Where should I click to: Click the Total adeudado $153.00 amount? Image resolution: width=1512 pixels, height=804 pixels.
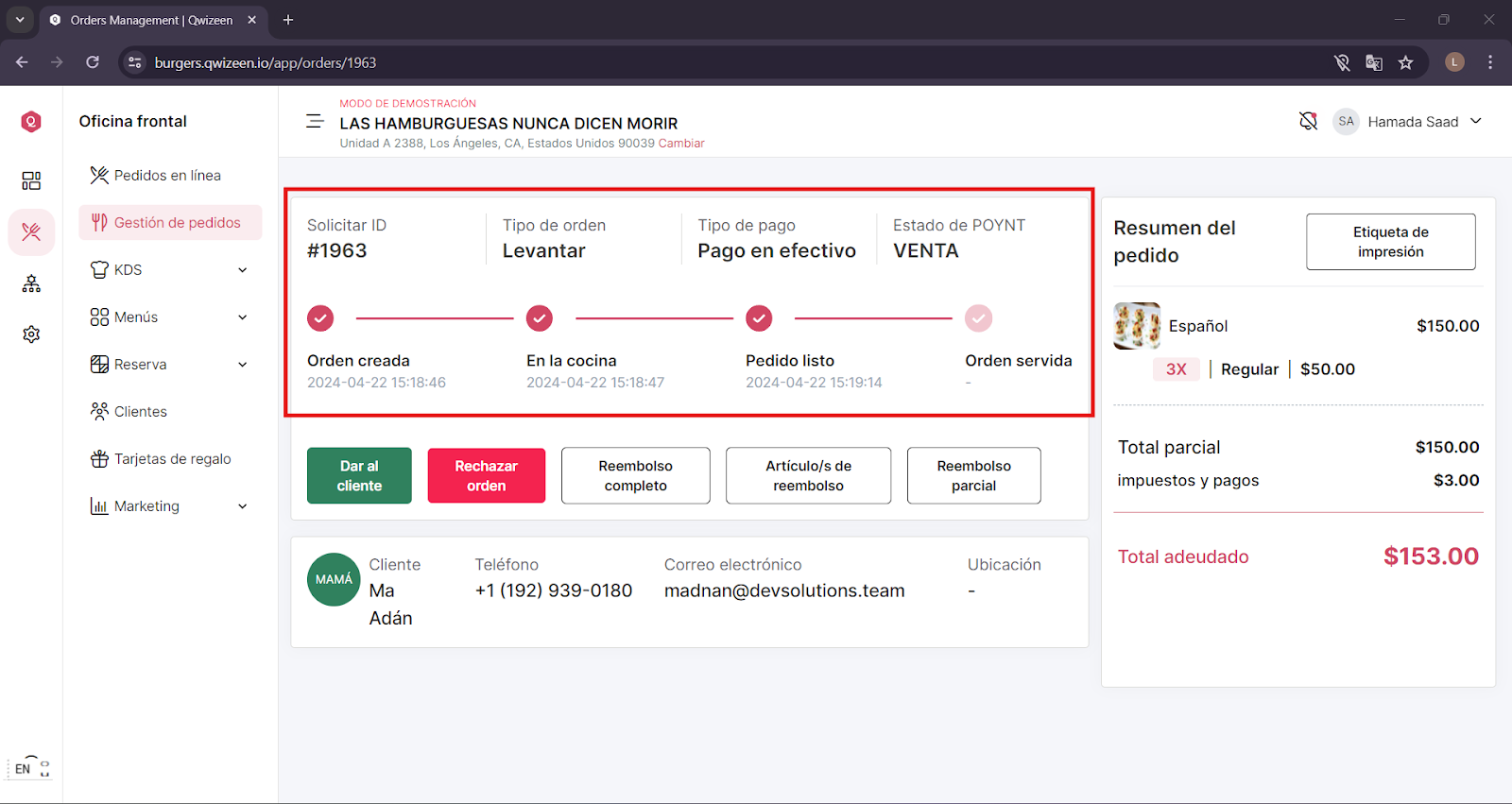(x=1431, y=556)
